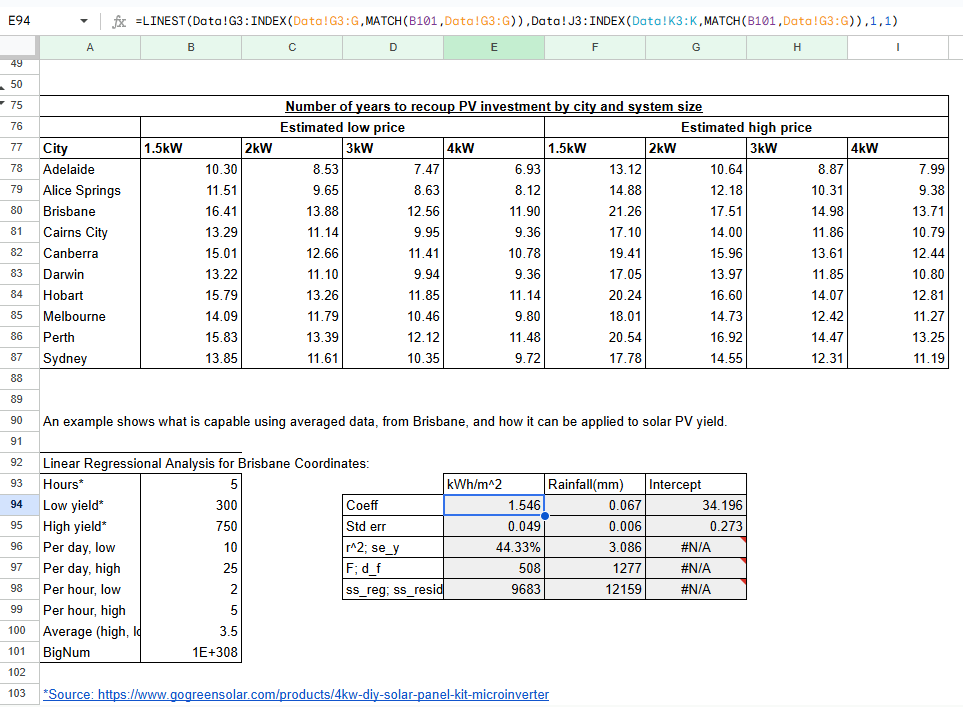Select column H header
Image resolution: width=963 pixels, height=707 pixels.
(x=797, y=47)
